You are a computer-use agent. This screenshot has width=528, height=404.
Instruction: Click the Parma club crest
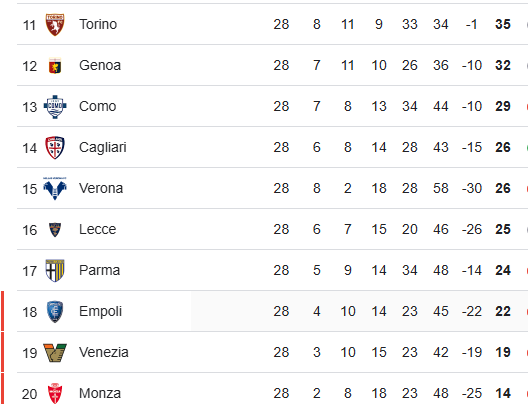[x=55, y=271]
